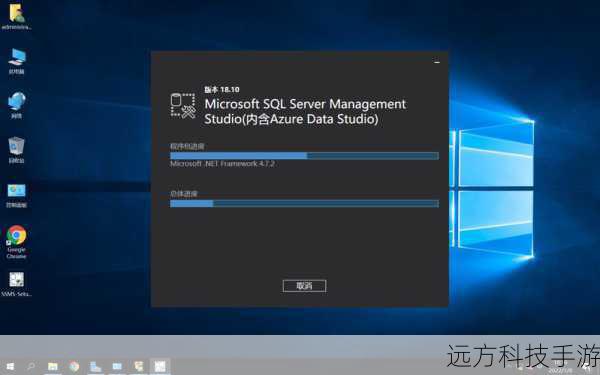Open the Network desktop icon

point(16,105)
